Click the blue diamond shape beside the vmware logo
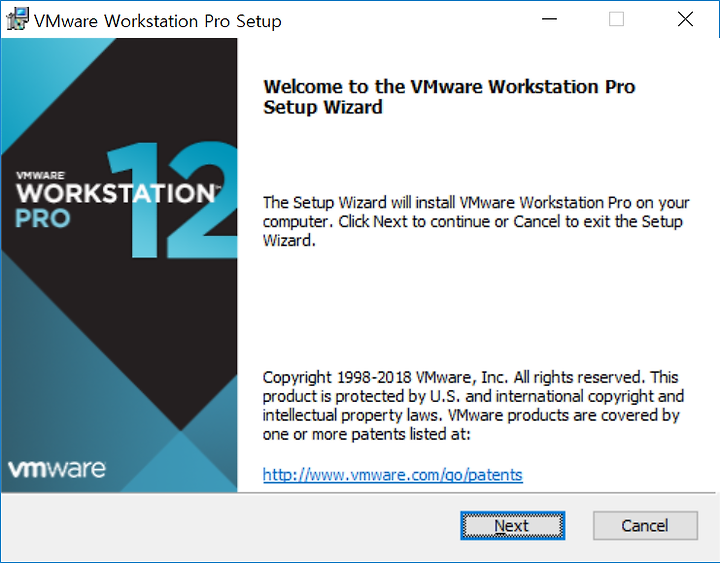Image resolution: width=720 pixels, height=563 pixels. click(x=180, y=464)
